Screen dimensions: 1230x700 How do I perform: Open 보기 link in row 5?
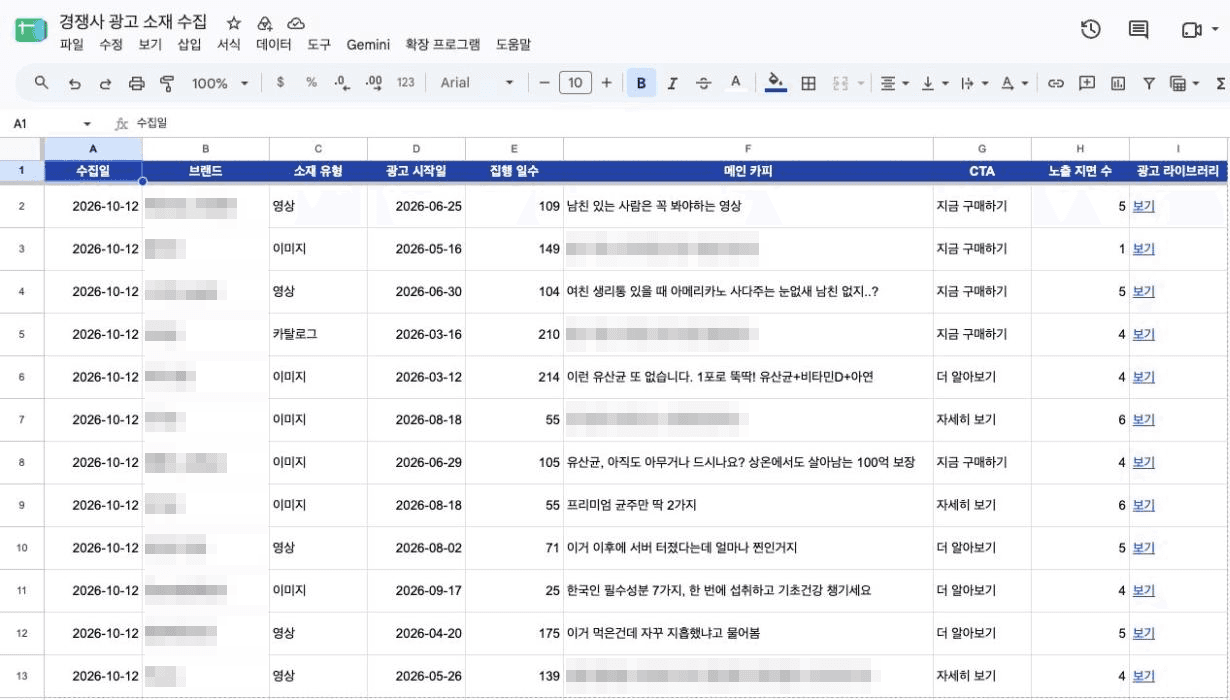(1143, 335)
